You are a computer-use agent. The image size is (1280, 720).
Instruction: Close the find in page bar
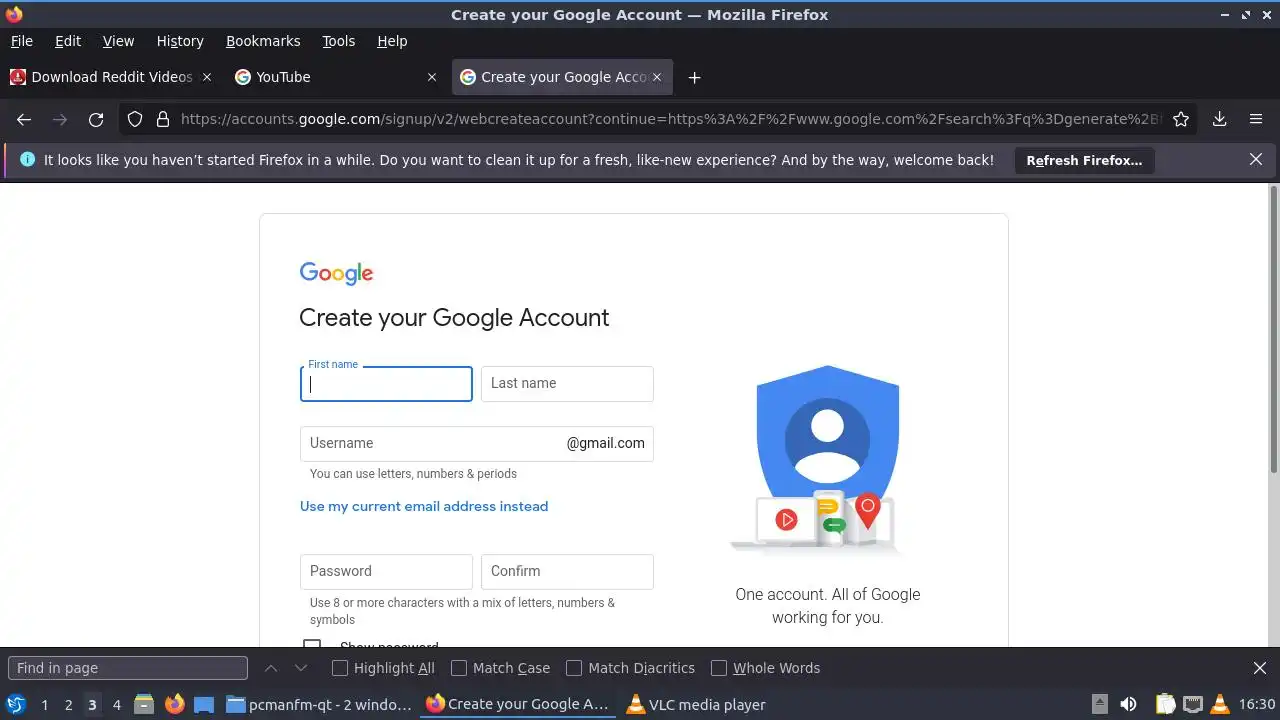1260,668
